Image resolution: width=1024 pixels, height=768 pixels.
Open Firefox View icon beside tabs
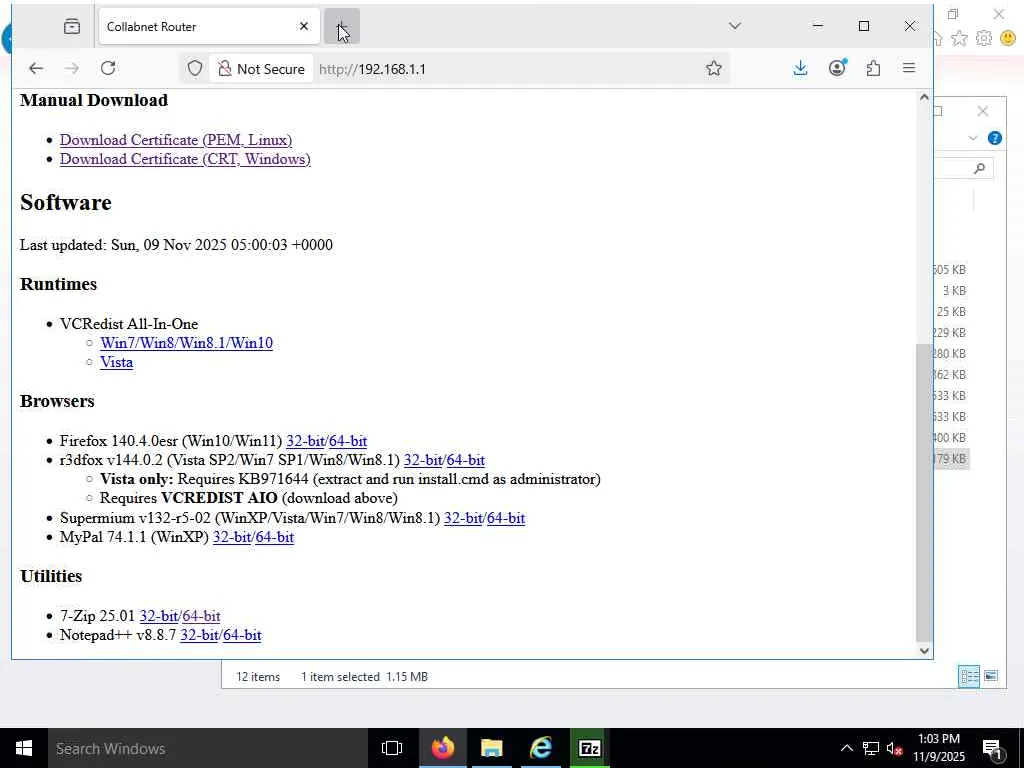72,26
